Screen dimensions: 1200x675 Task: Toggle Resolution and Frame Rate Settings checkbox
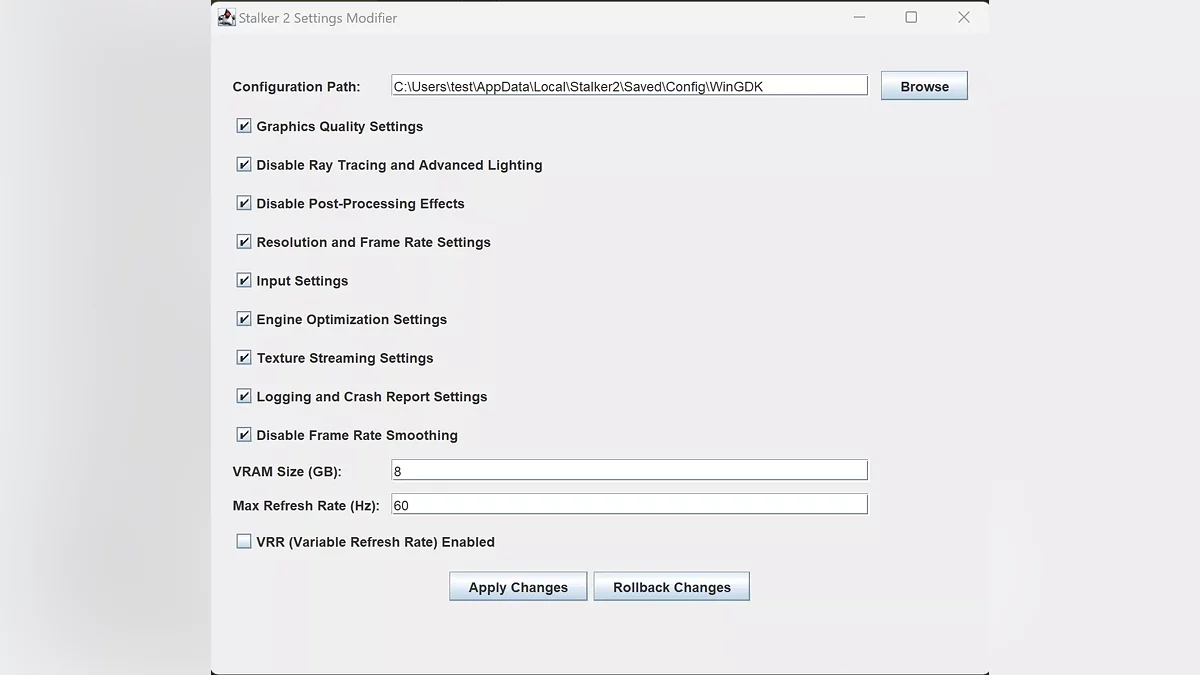(244, 242)
